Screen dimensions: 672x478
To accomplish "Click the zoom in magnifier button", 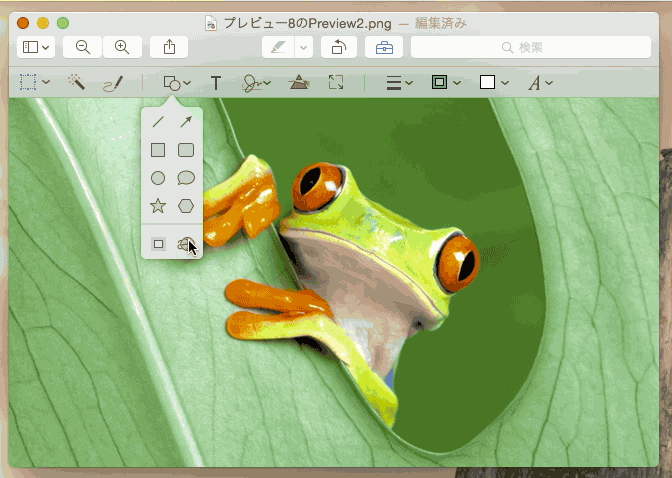I will pyautogui.click(x=122, y=47).
